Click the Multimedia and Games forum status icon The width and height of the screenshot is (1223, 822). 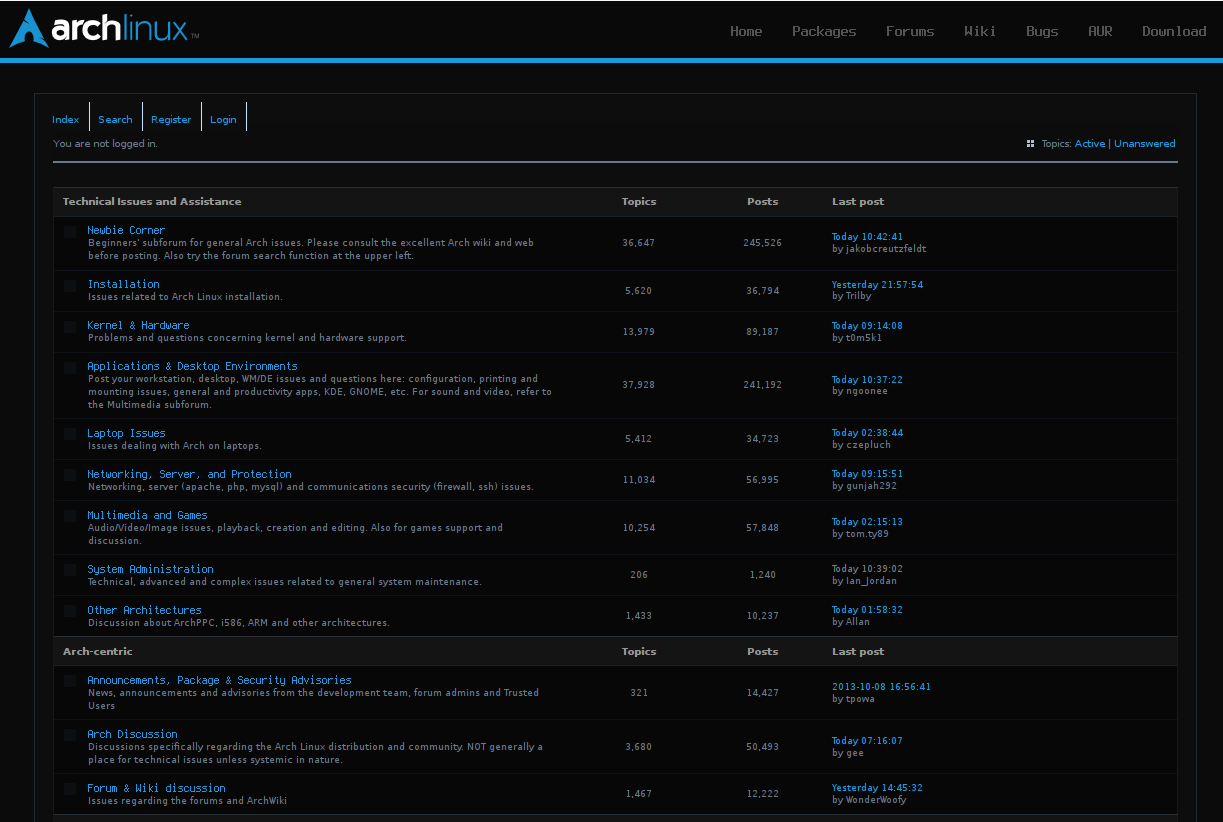pos(70,516)
